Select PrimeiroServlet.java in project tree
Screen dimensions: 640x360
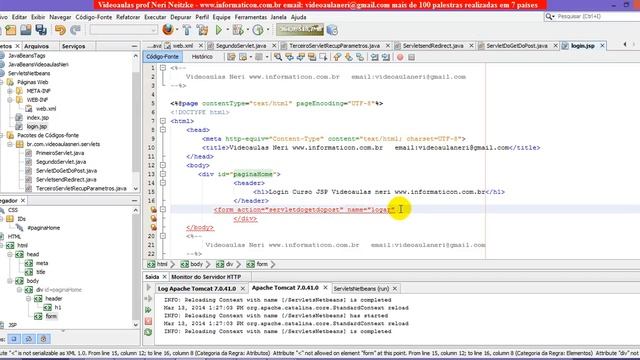point(60,153)
